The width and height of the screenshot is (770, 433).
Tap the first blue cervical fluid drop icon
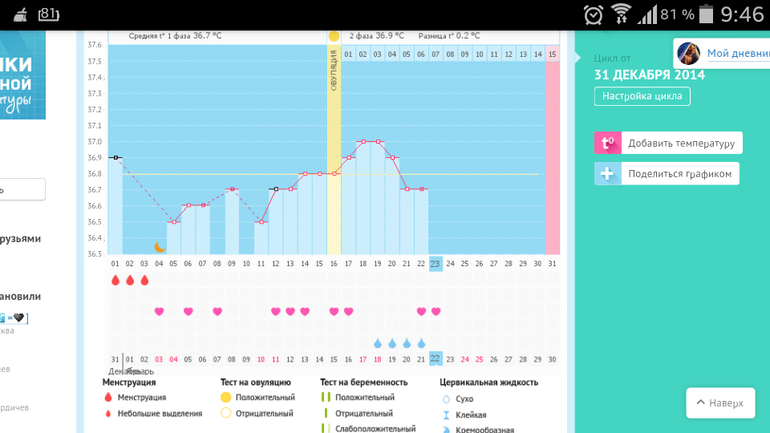(378, 343)
